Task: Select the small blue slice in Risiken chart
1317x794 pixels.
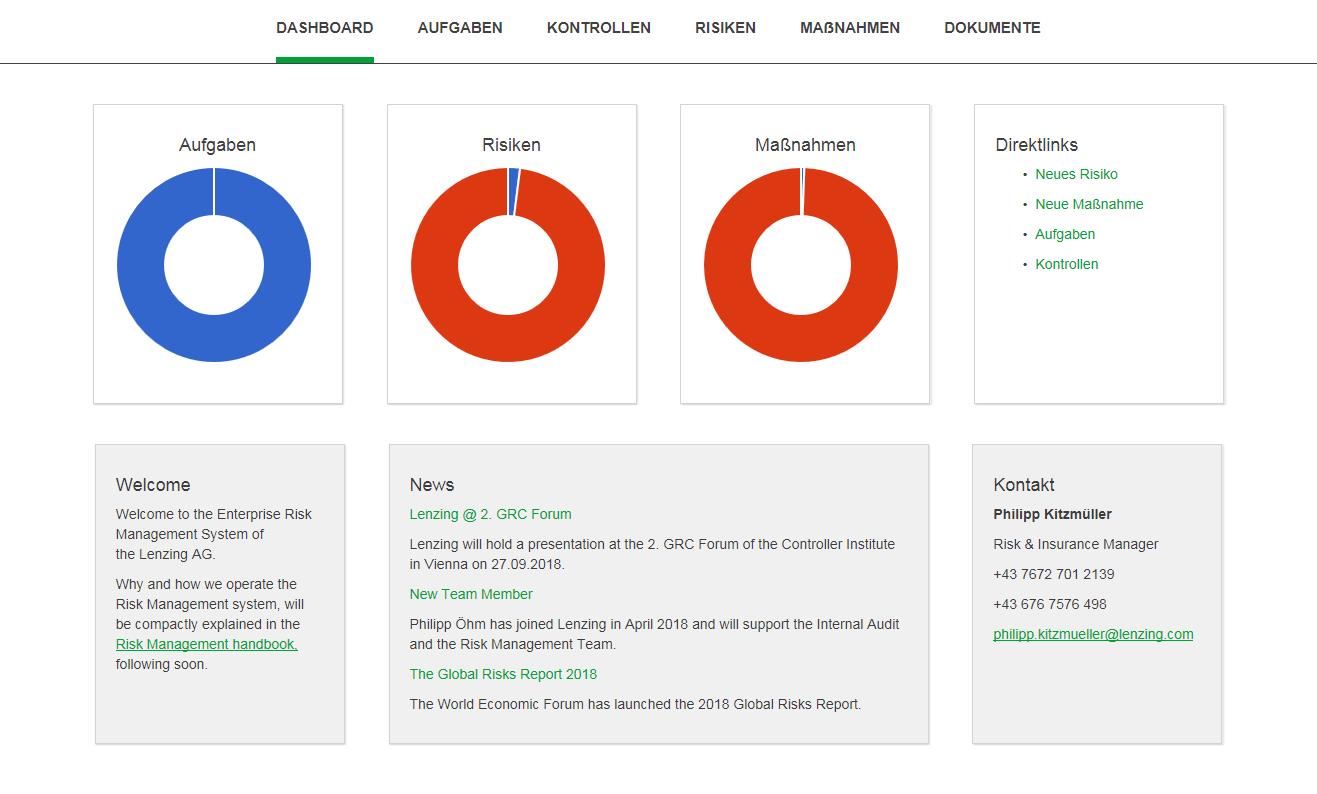Action: 513,191
